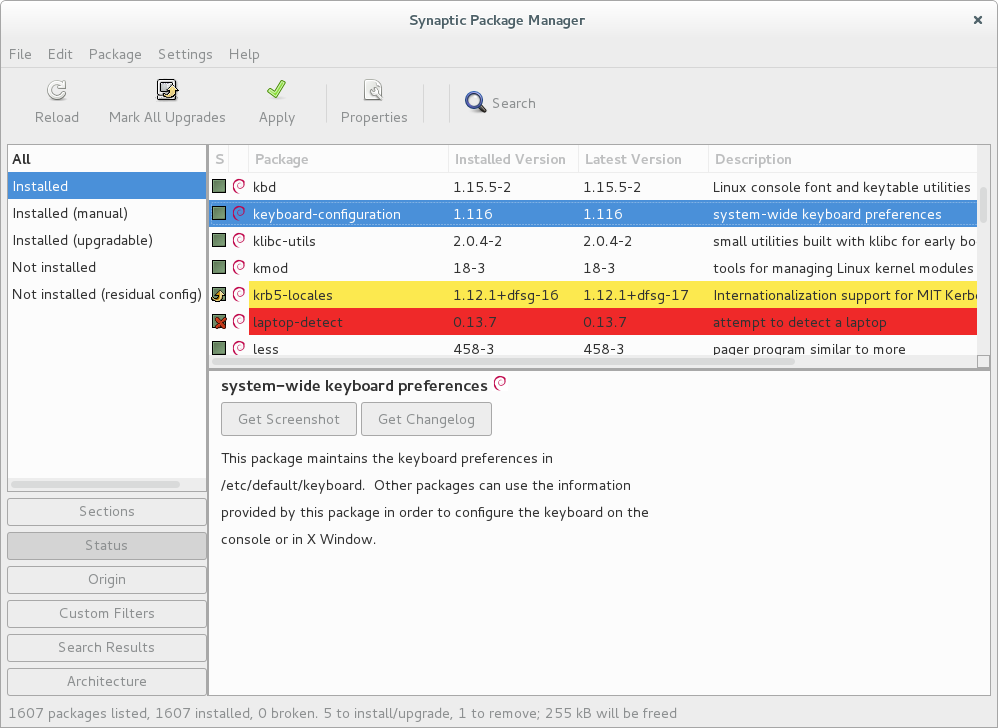Switch filter view to Custom Filters

(107, 613)
